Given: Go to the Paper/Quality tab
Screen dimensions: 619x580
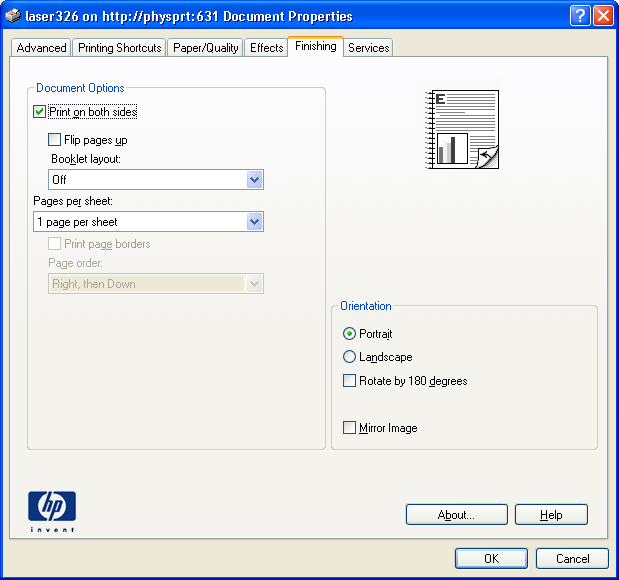Looking at the screenshot, I should pyautogui.click(x=206, y=48).
